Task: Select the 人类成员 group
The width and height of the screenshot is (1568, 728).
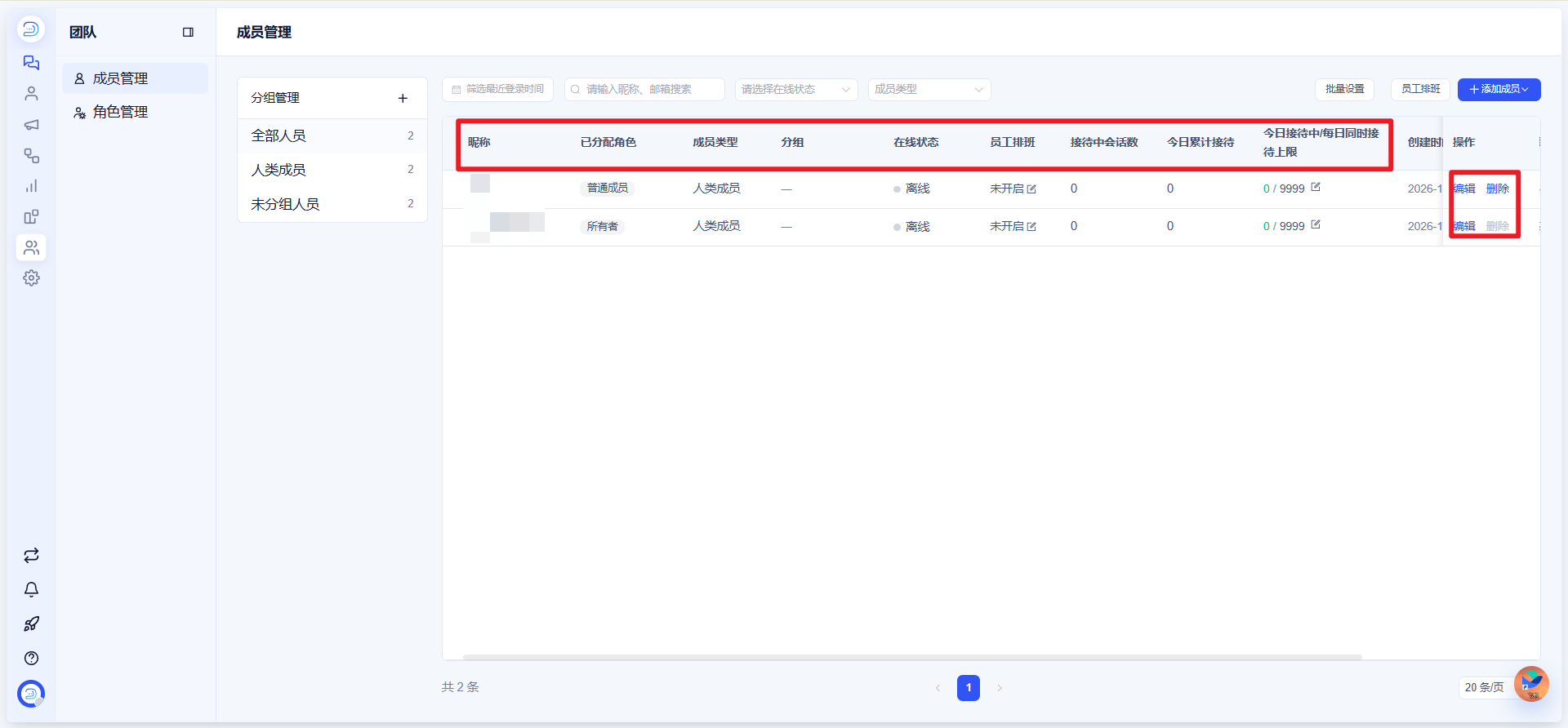Action: pos(332,170)
